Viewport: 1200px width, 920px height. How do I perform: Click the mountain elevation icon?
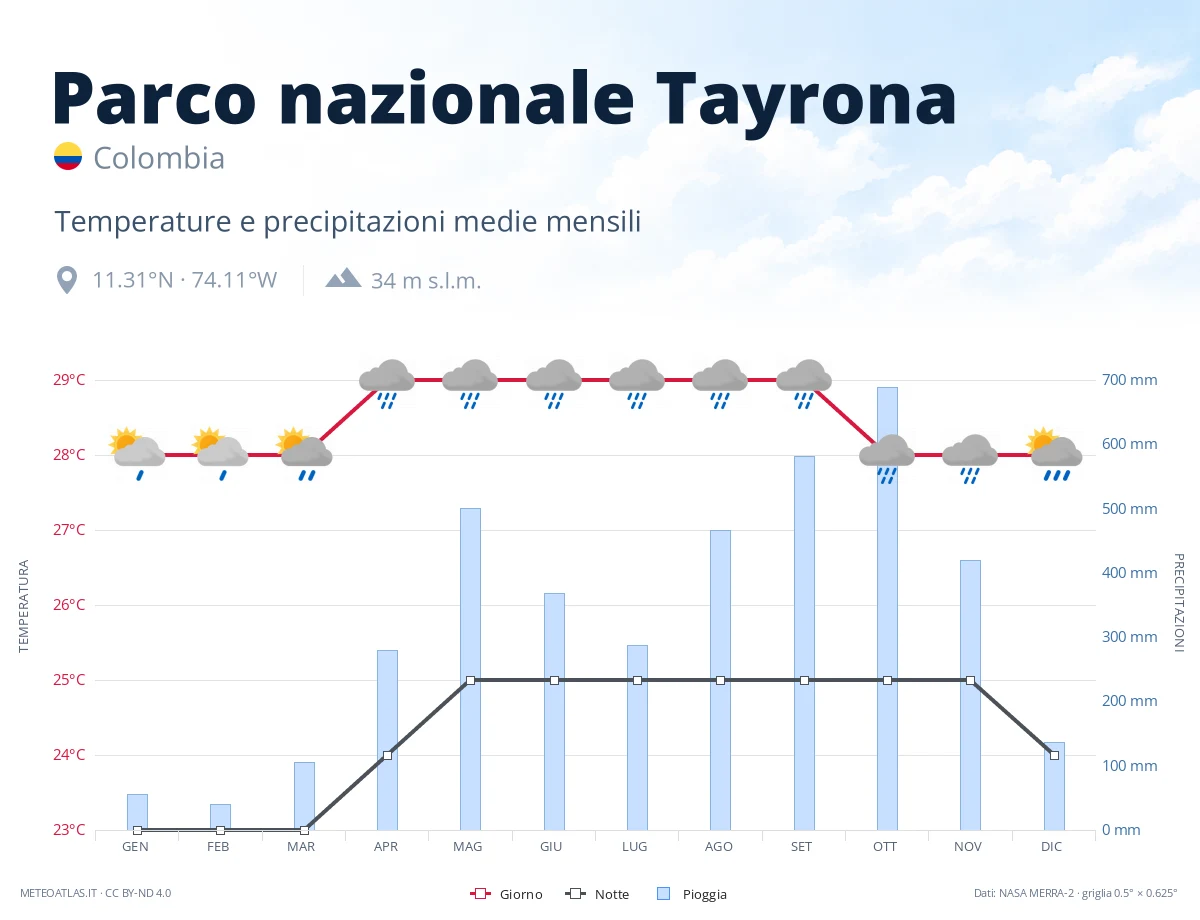pyautogui.click(x=343, y=277)
